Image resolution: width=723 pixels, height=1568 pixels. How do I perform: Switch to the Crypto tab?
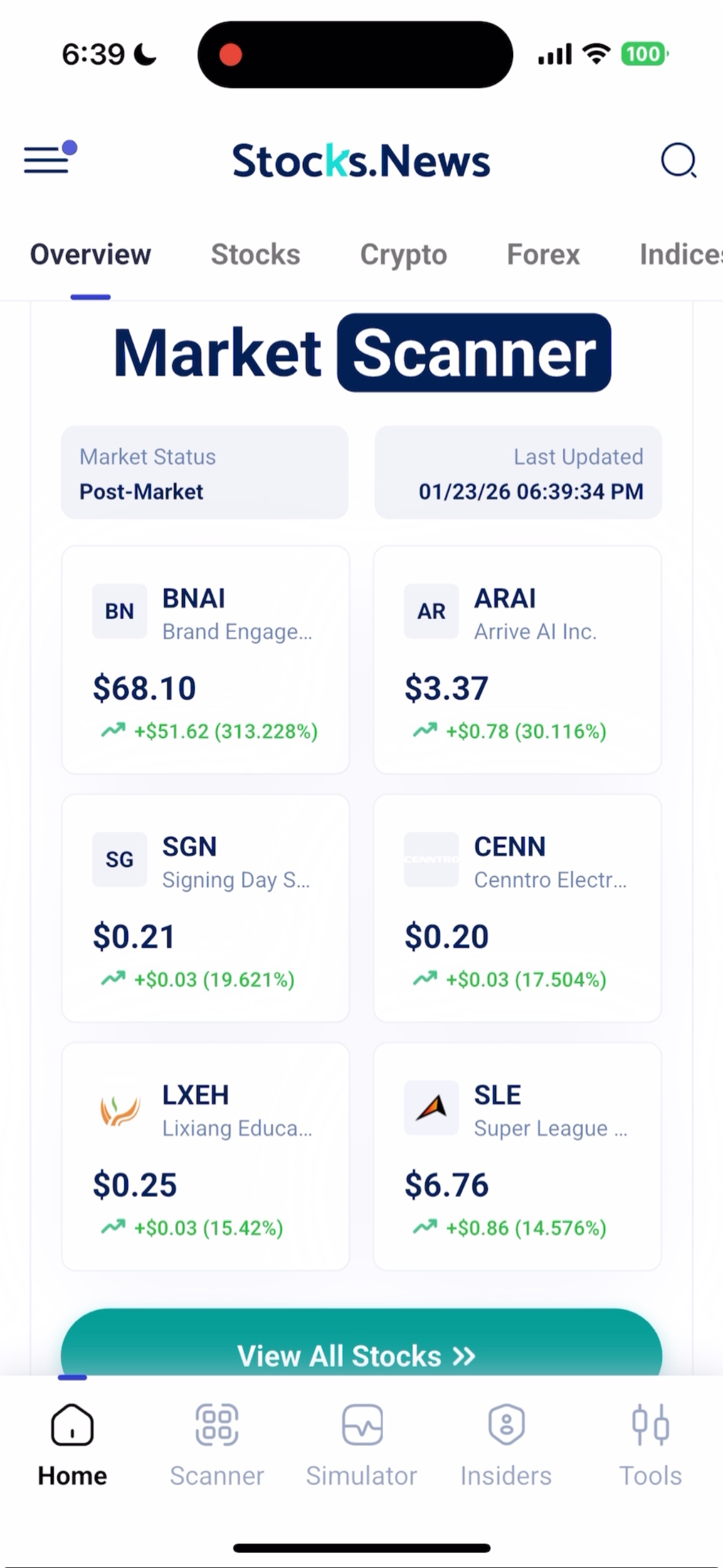coord(404,255)
